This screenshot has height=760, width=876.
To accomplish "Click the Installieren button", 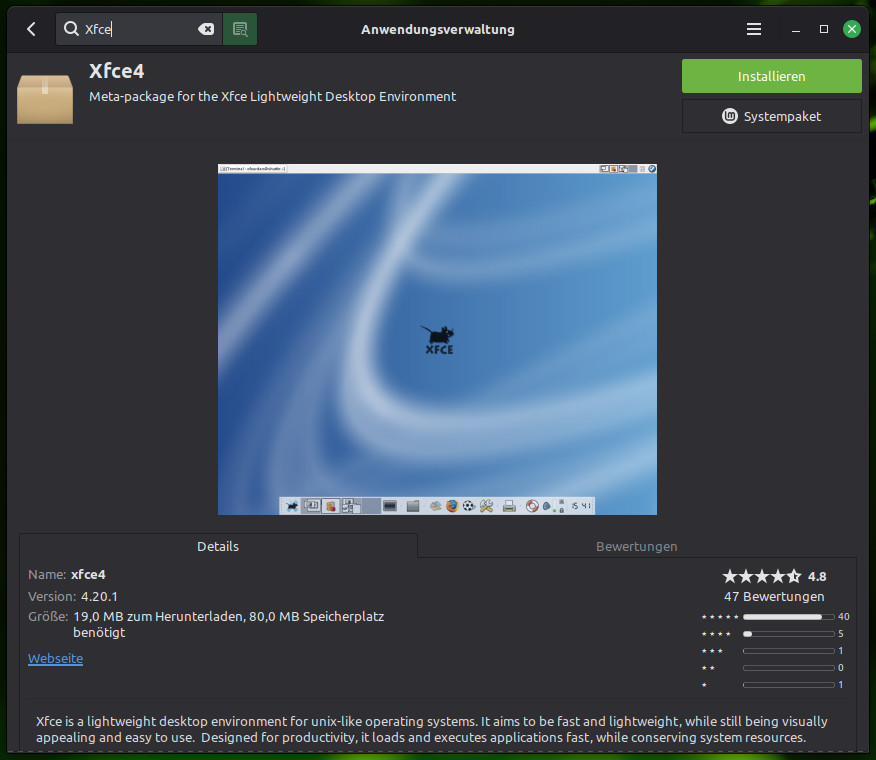I will coord(771,76).
